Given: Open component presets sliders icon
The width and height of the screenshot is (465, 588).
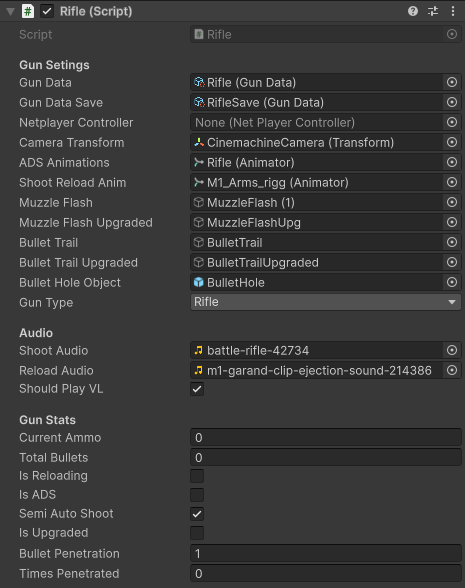Looking at the screenshot, I should tap(433, 11).
